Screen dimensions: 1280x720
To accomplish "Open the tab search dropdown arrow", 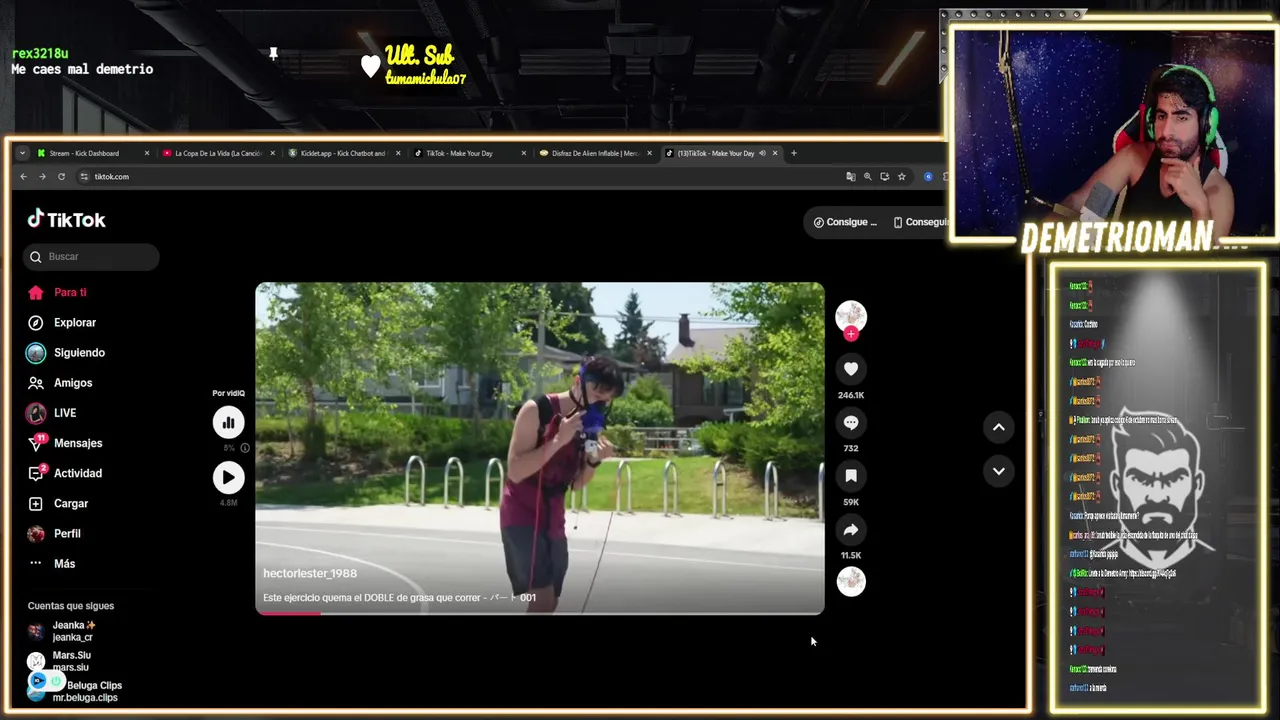I will tap(22, 153).
